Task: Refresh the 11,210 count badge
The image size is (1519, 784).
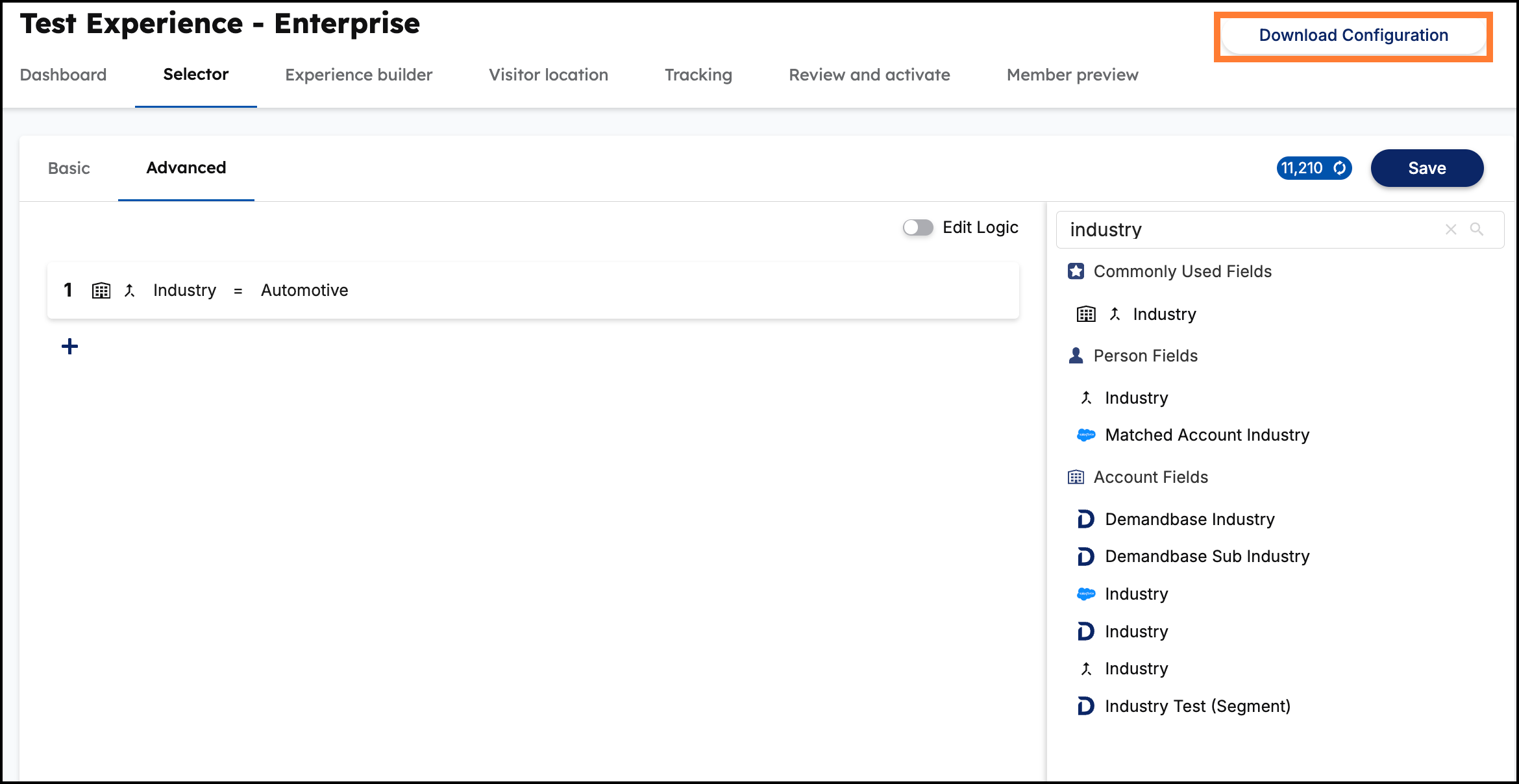Action: pyautogui.click(x=1339, y=168)
